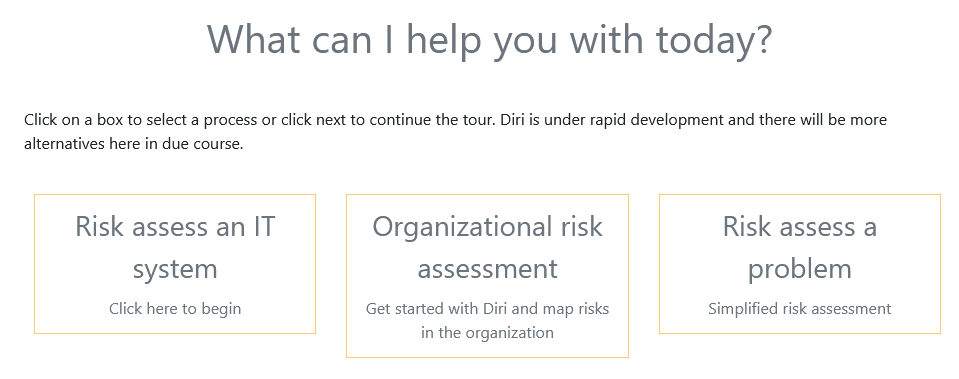
Task: Click the word 'system' in the first box
Action: click(x=175, y=270)
